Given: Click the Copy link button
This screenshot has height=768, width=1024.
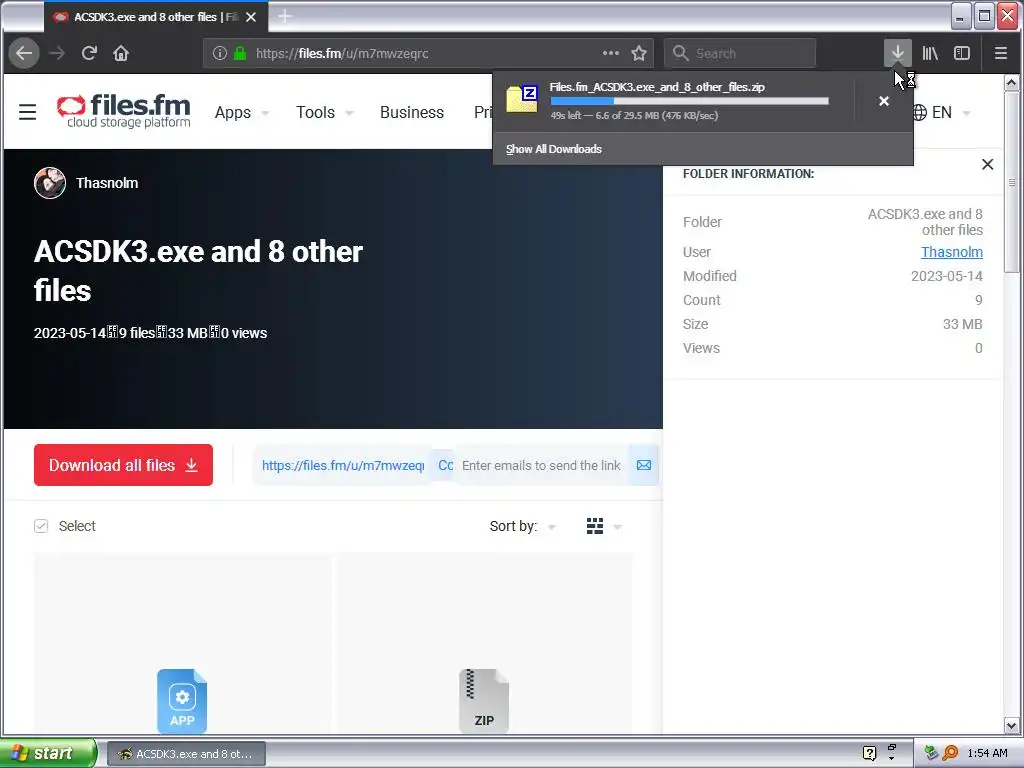Looking at the screenshot, I should (445, 465).
